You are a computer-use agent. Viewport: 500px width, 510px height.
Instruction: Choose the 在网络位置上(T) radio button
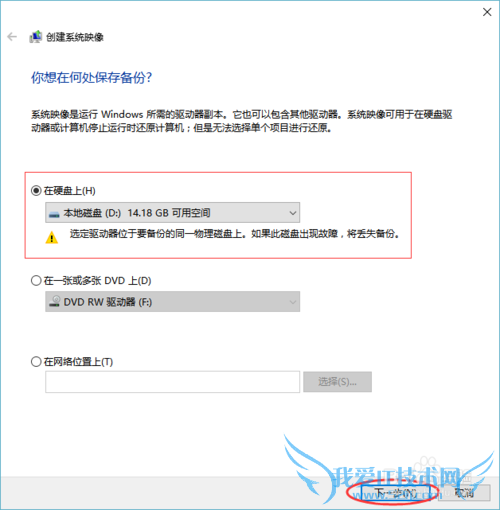click(36, 362)
